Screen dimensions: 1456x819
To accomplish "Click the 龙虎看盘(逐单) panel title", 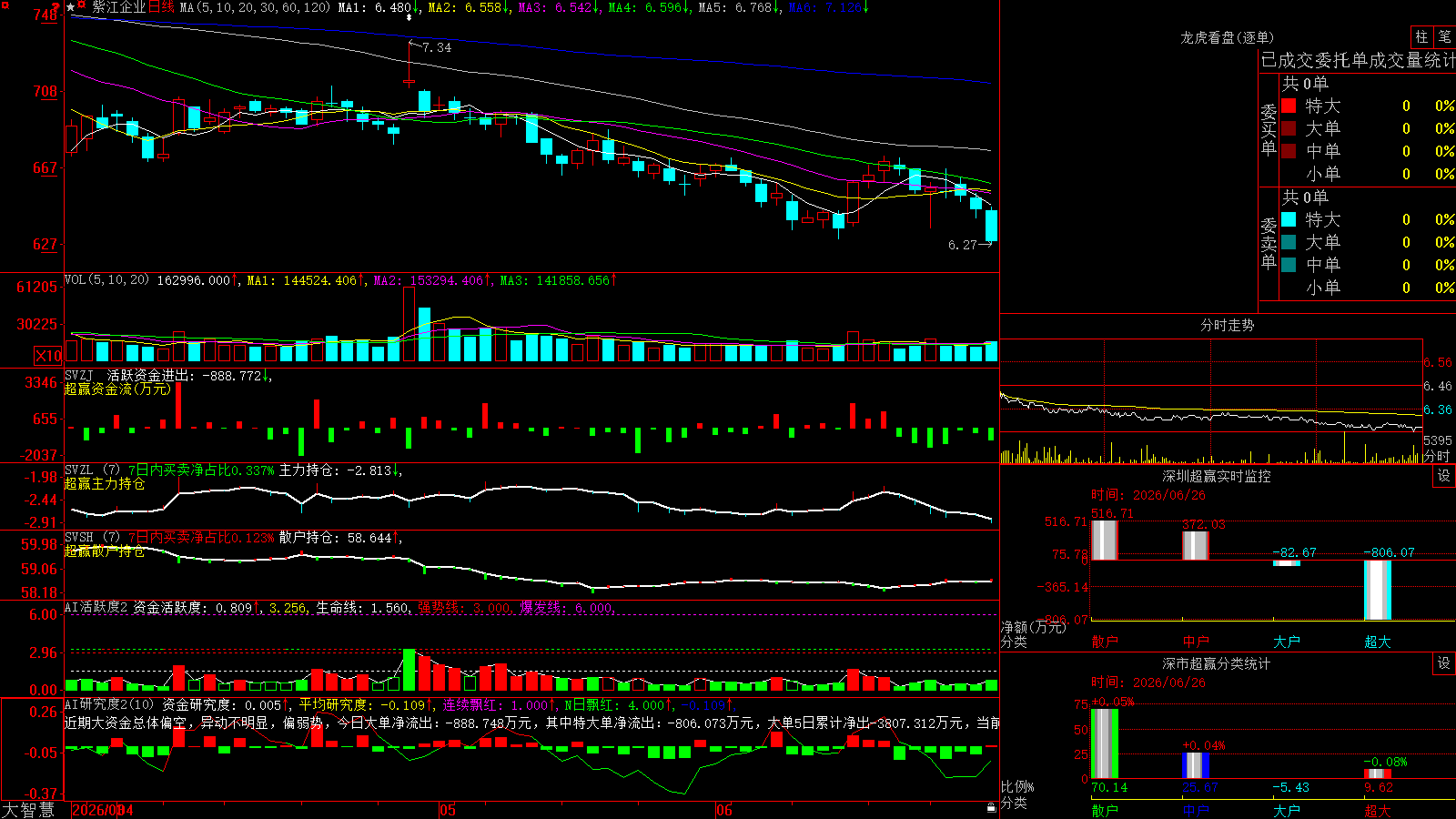I will 1227,37.
